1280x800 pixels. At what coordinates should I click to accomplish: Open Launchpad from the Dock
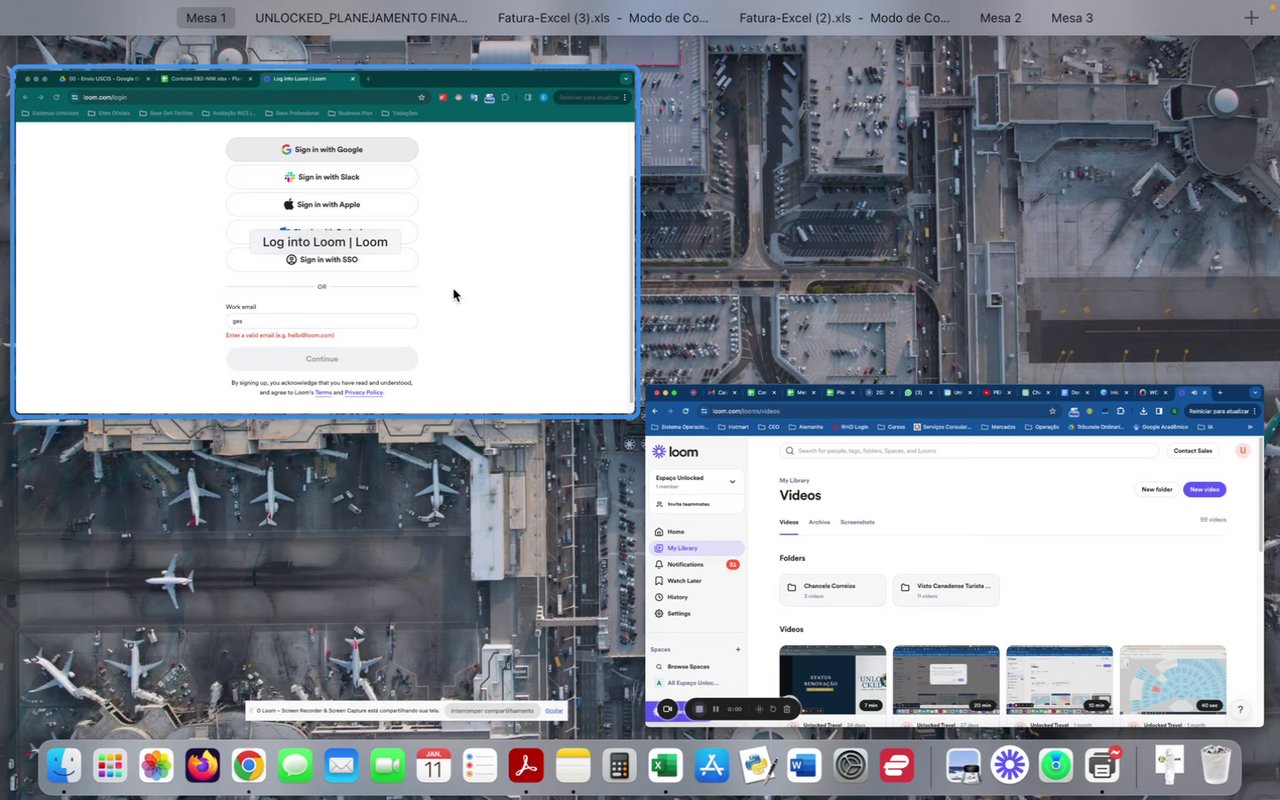click(x=110, y=766)
